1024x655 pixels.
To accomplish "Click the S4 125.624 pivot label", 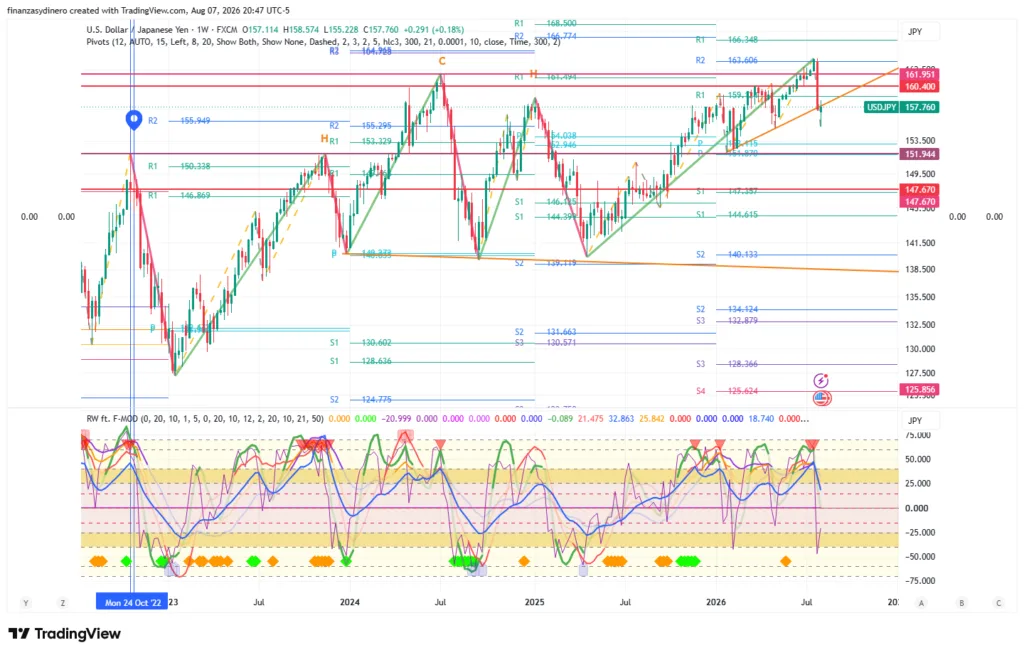I will point(727,391).
